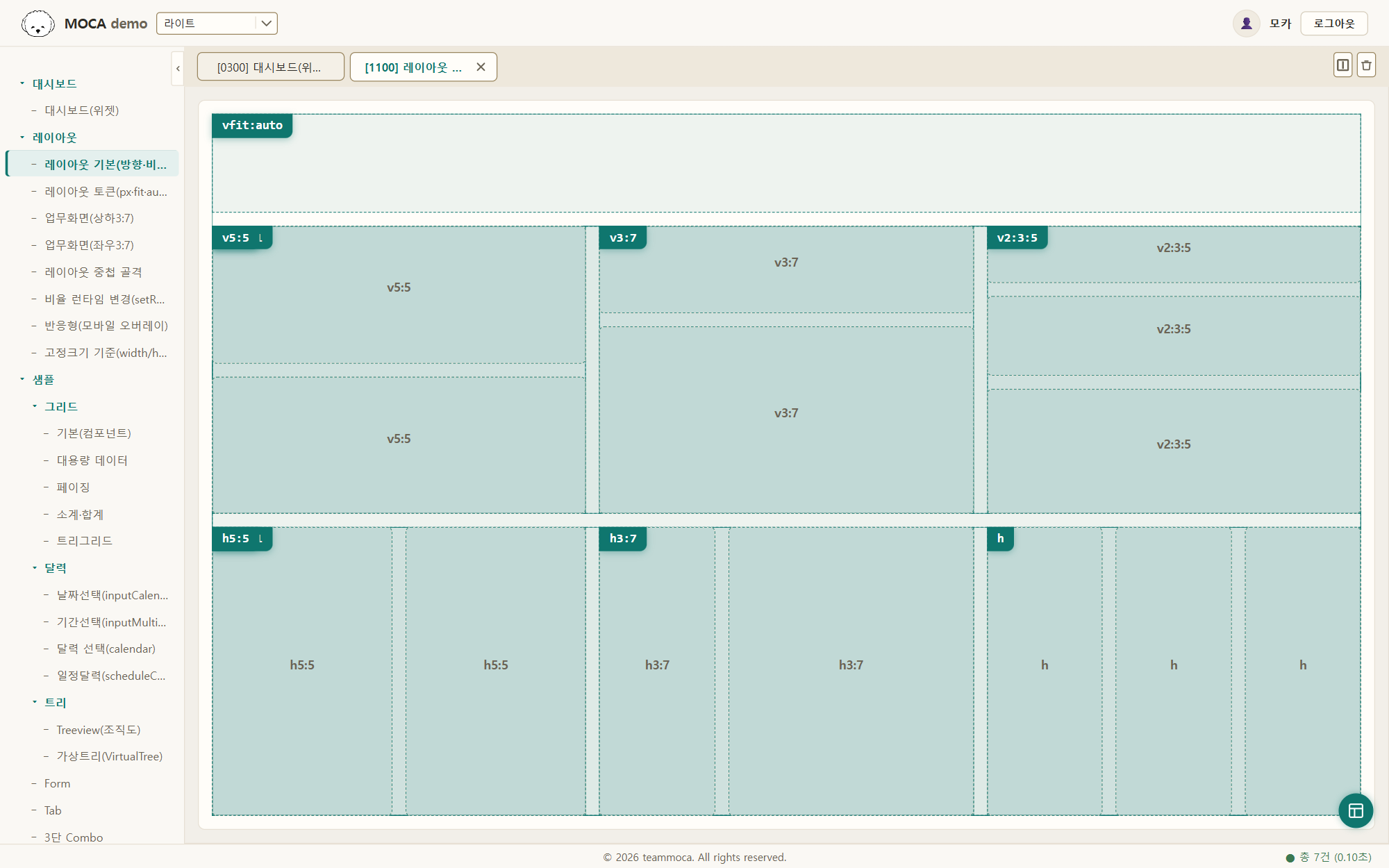Open 트리그리드 sample
This screenshot has height=868, width=1389.
point(84,541)
